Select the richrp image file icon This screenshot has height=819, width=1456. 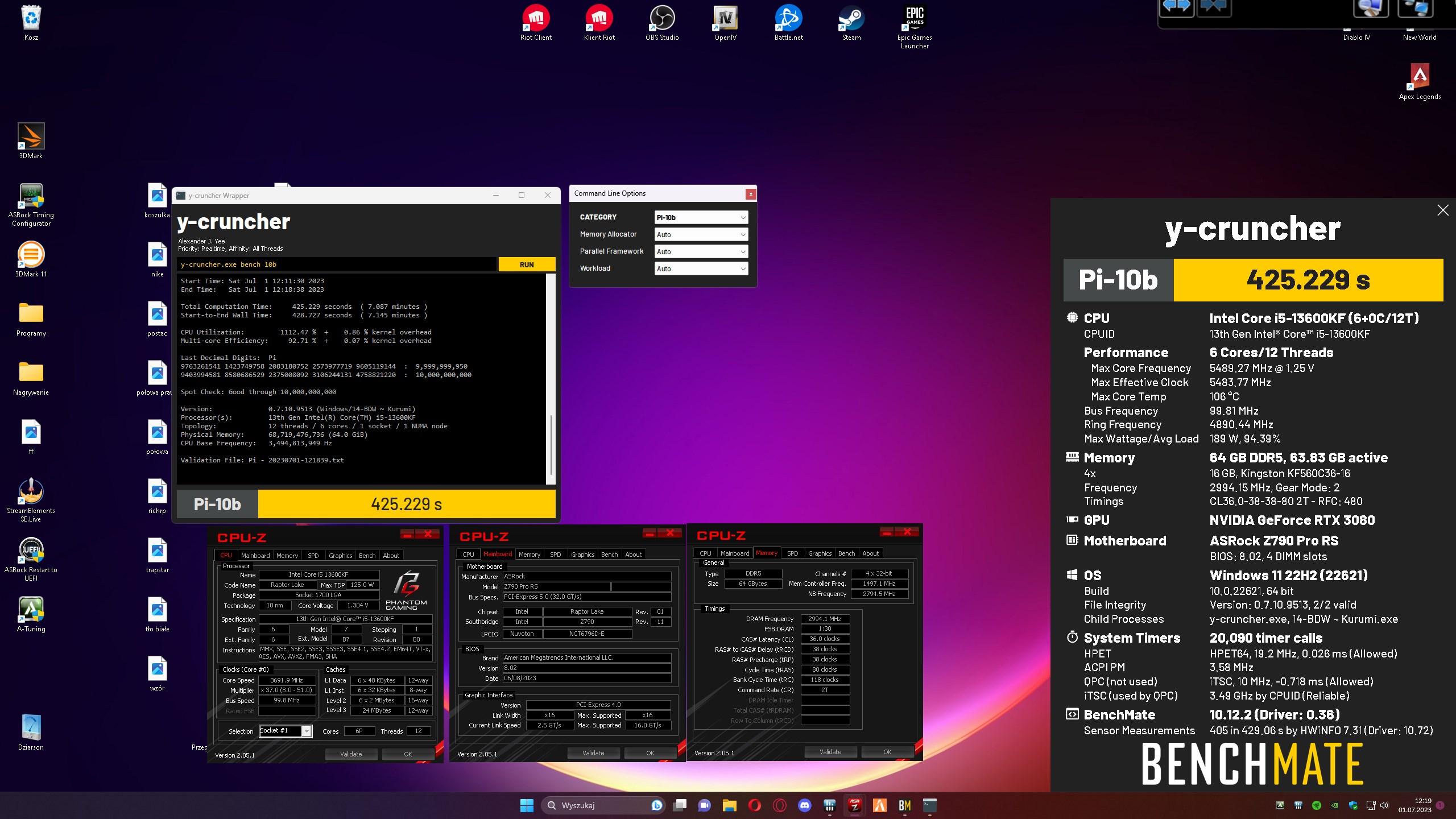point(158,496)
